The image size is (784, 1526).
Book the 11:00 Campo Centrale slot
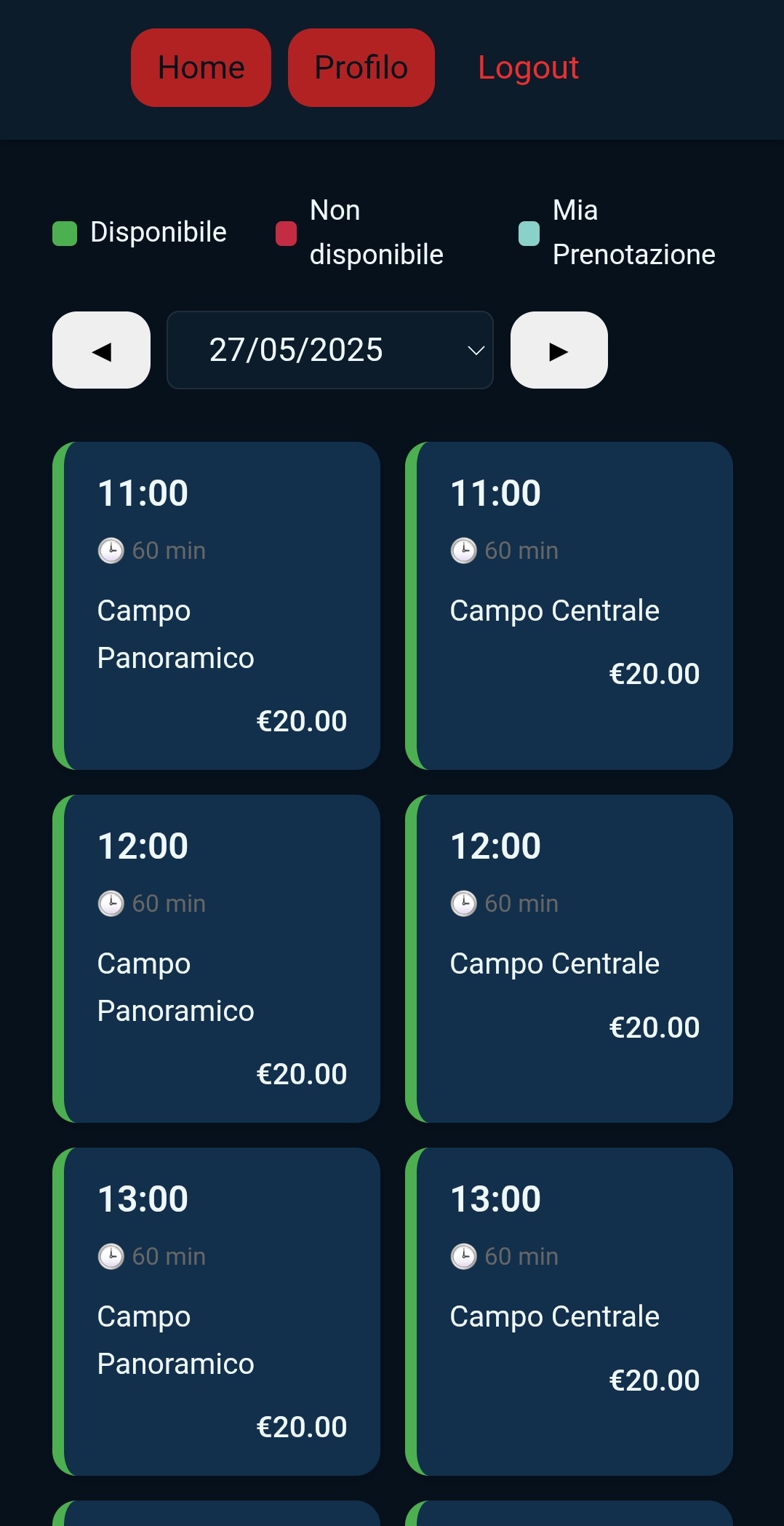pyautogui.click(x=569, y=605)
